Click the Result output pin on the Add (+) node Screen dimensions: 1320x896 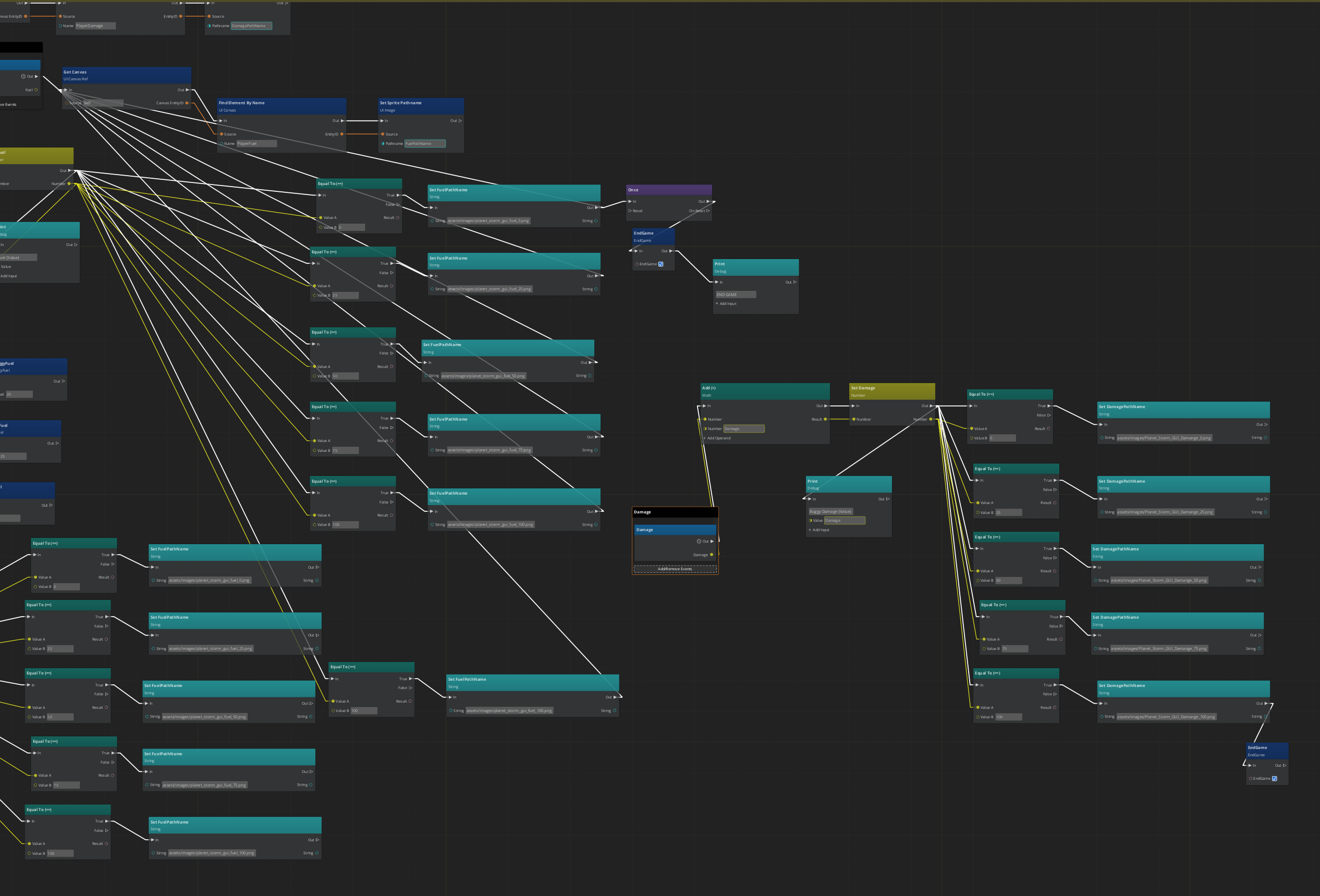pyautogui.click(x=825, y=419)
